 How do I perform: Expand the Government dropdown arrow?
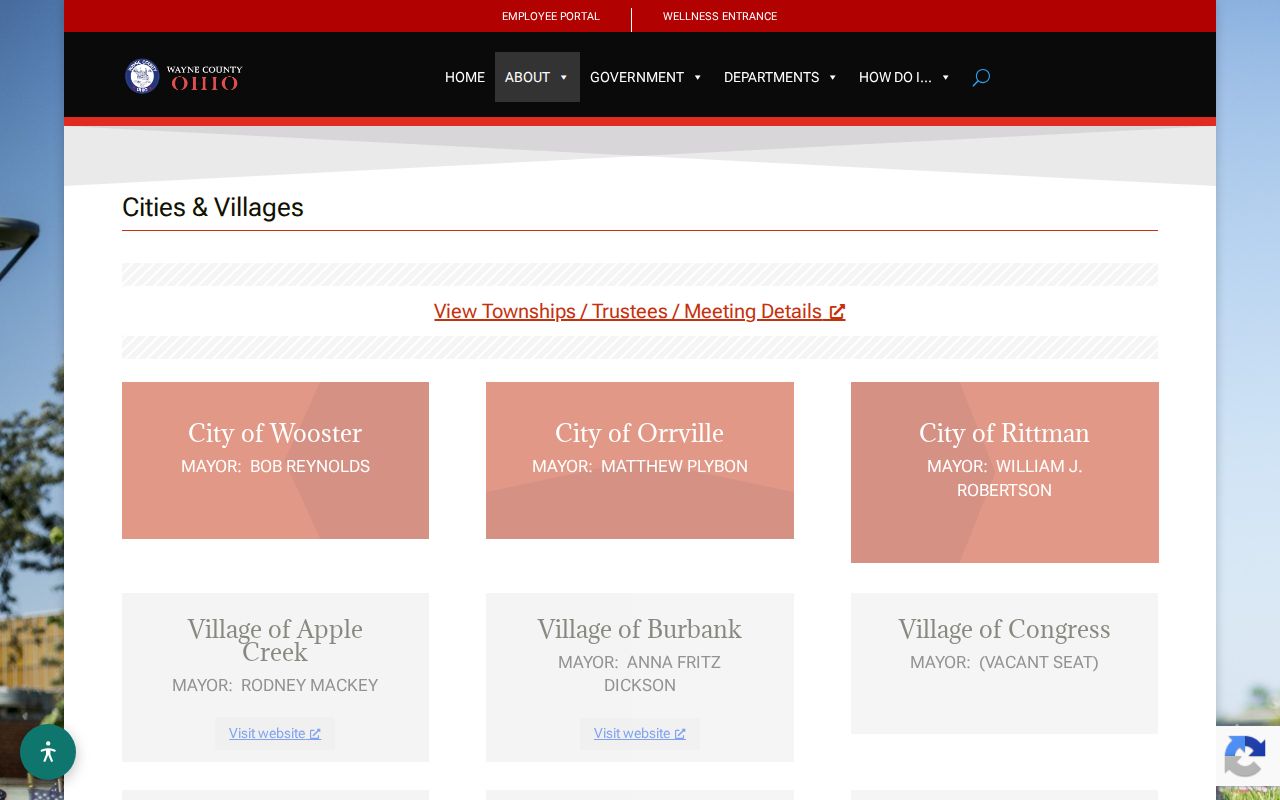click(698, 77)
